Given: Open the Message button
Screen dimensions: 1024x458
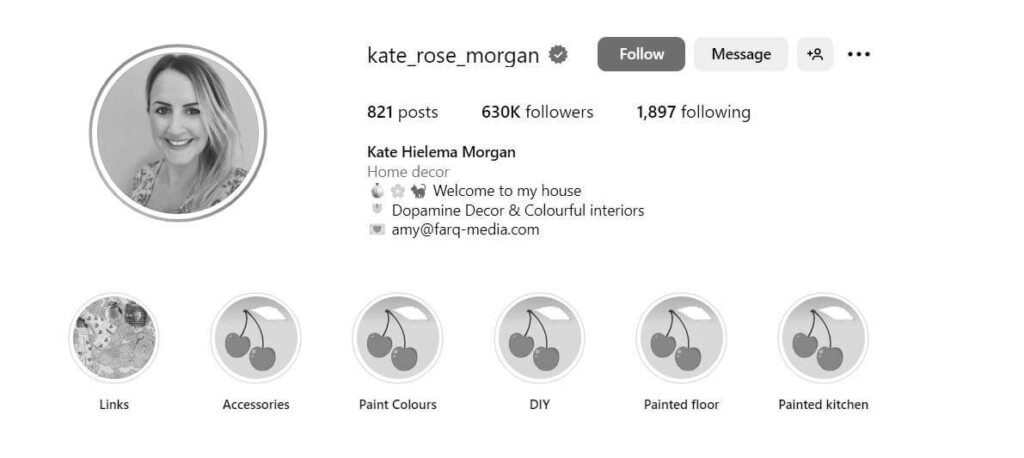Looking at the screenshot, I should coord(741,54).
